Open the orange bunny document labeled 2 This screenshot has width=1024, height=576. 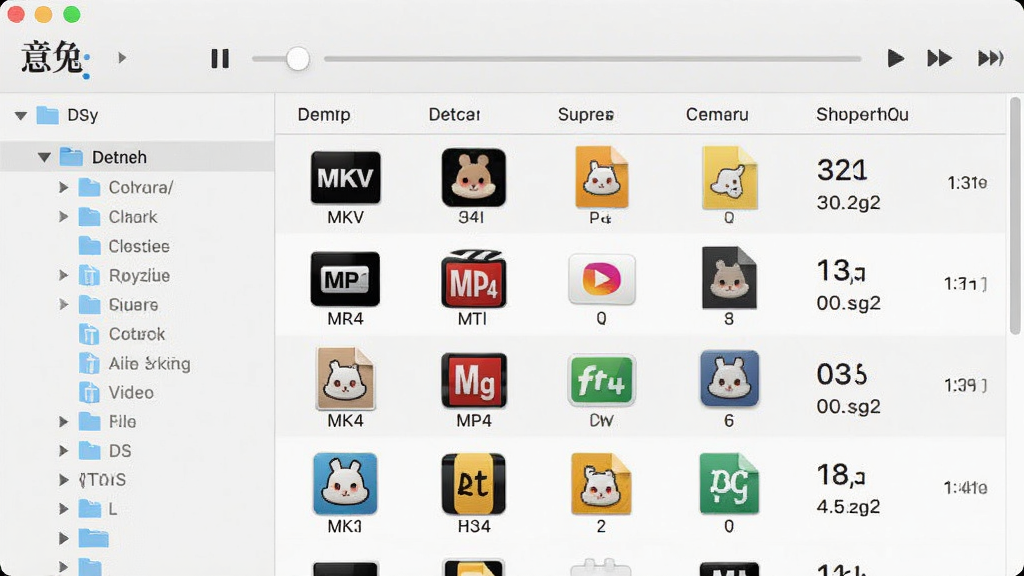coord(601,484)
